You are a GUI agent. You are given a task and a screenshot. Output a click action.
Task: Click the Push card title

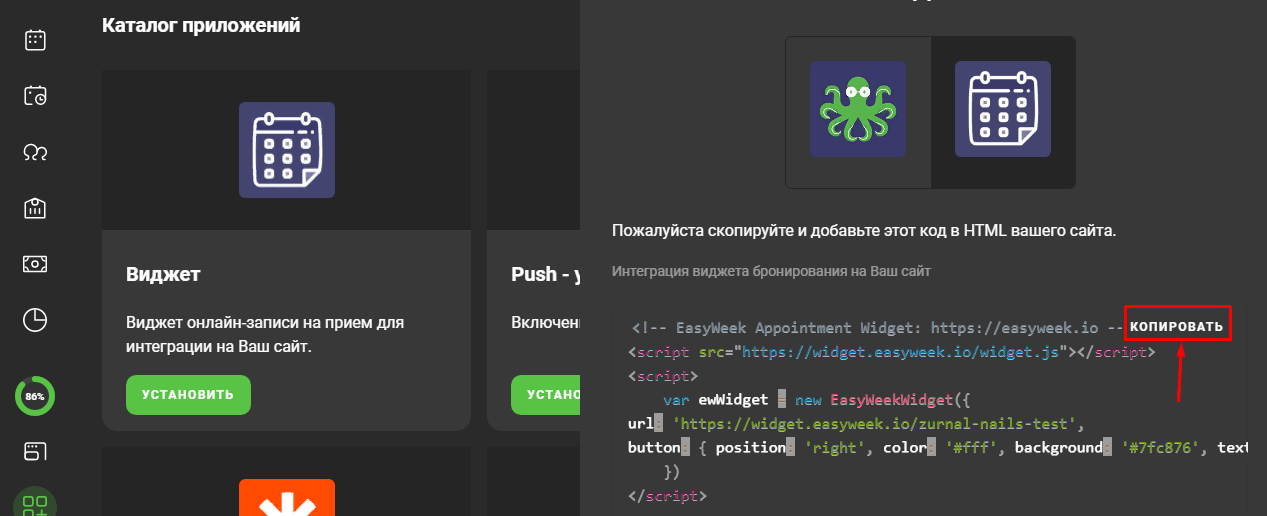point(546,275)
